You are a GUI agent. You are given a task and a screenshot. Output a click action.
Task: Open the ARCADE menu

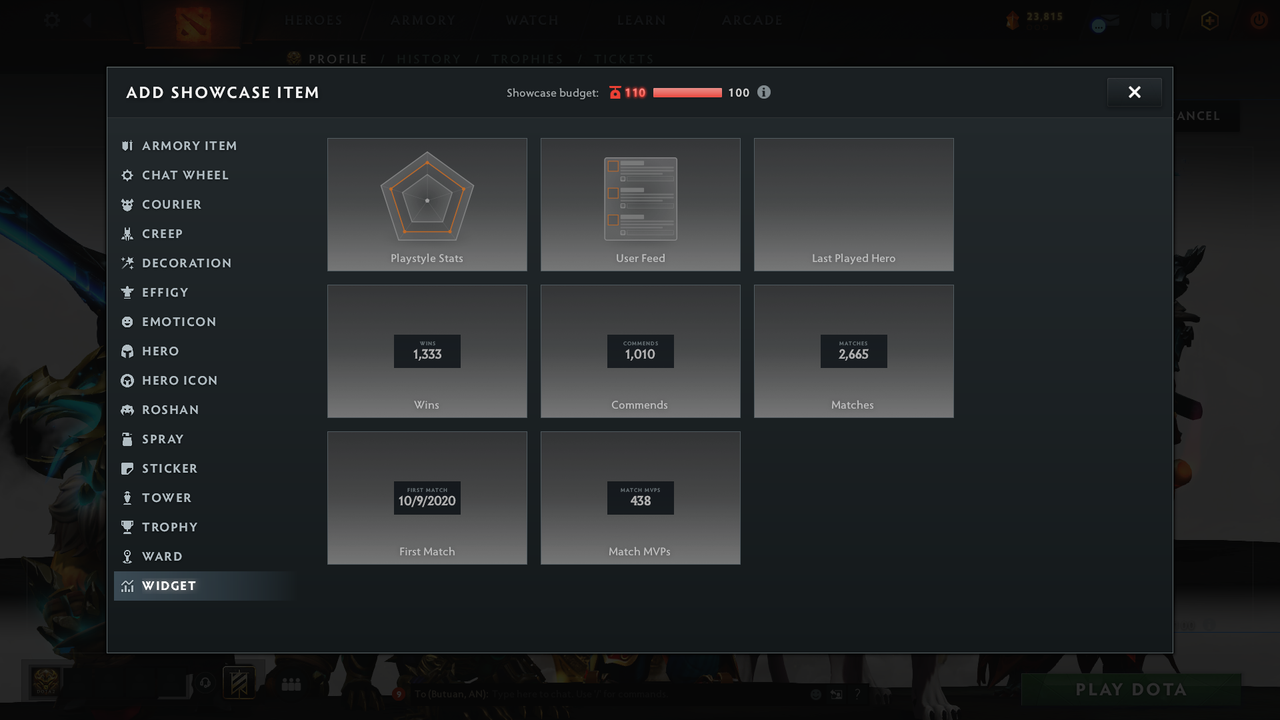752,19
